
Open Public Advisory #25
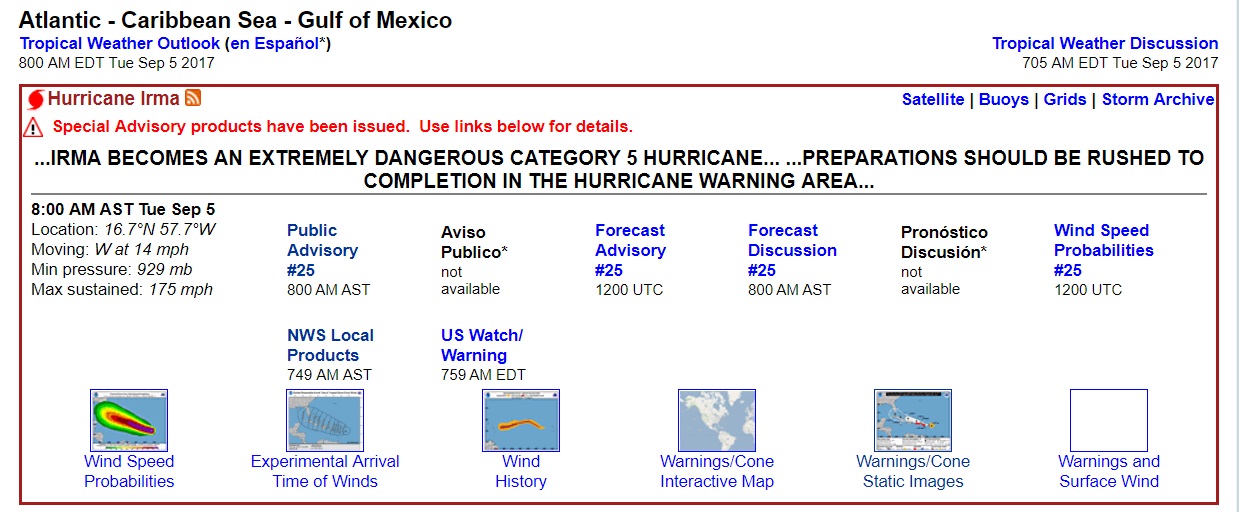(322, 250)
